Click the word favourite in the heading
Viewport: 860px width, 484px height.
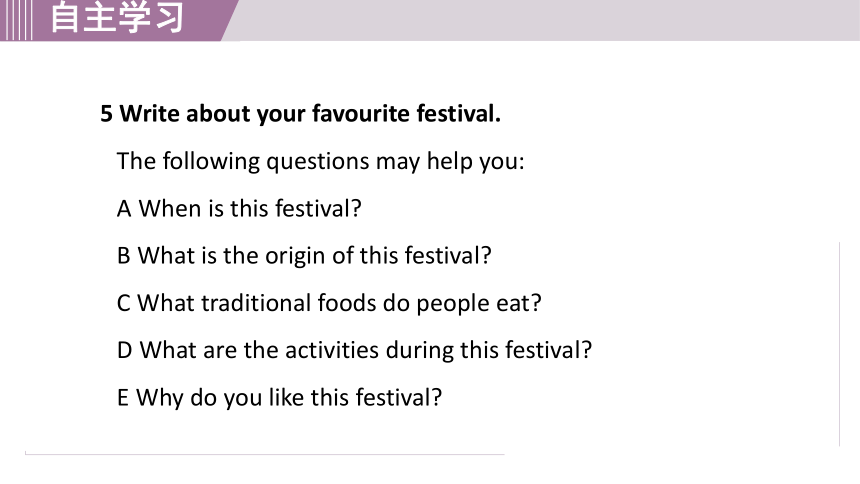point(361,114)
